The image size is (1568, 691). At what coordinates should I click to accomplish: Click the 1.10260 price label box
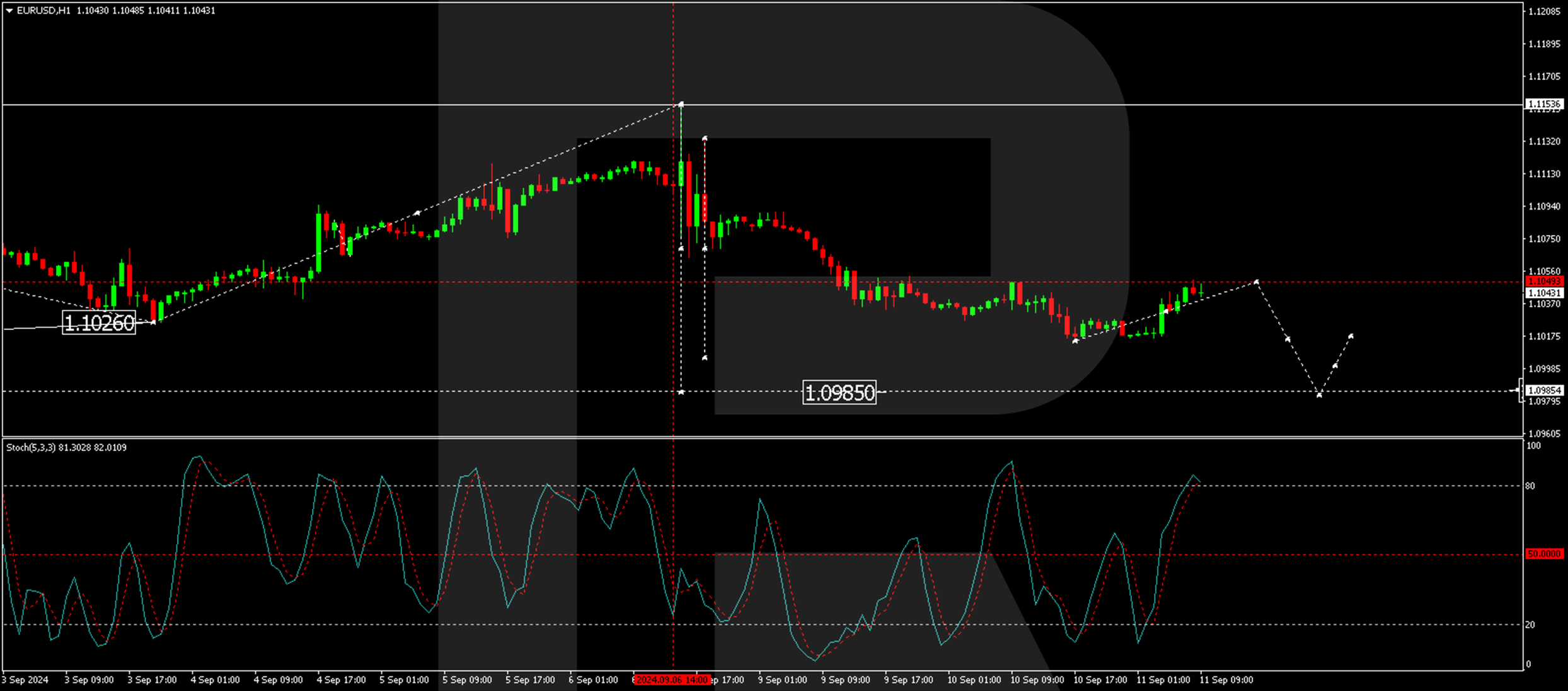(x=99, y=323)
